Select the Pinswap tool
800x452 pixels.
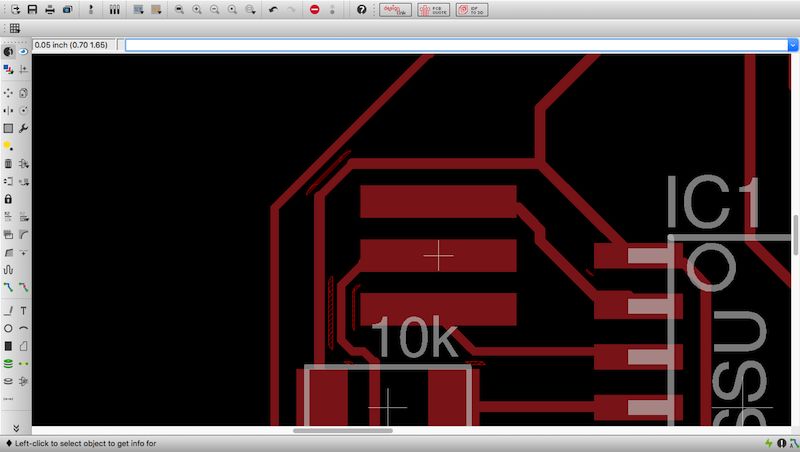click(8, 181)
